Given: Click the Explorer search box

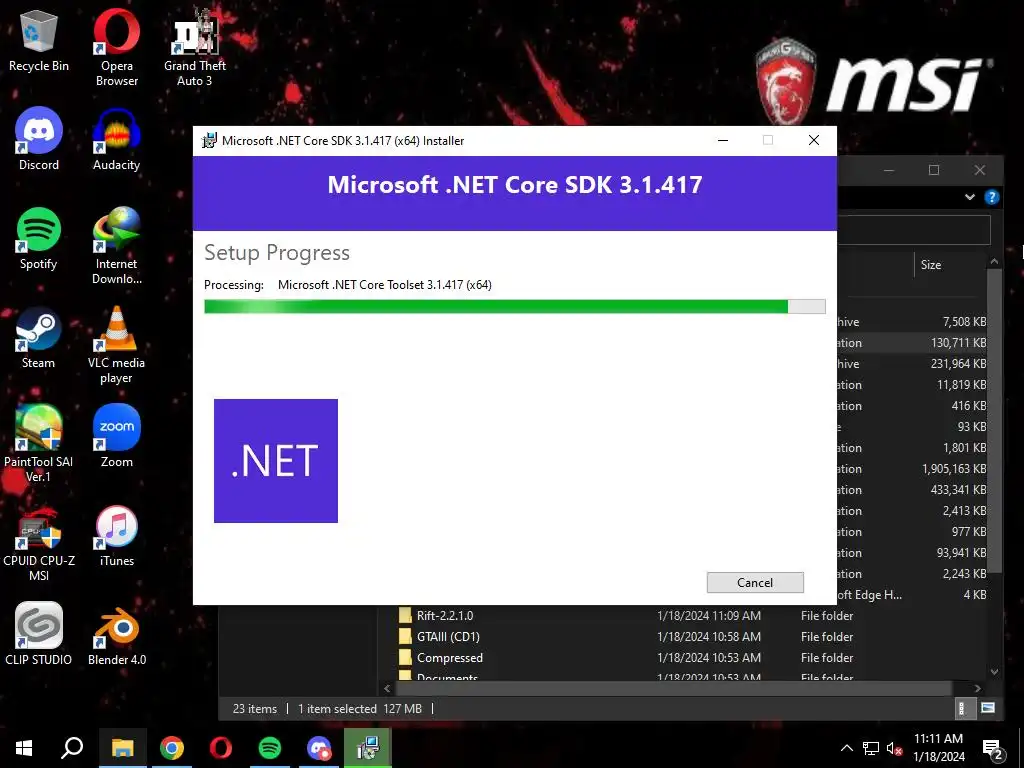Looking at the screenshot, I should [x=914, y=230].
